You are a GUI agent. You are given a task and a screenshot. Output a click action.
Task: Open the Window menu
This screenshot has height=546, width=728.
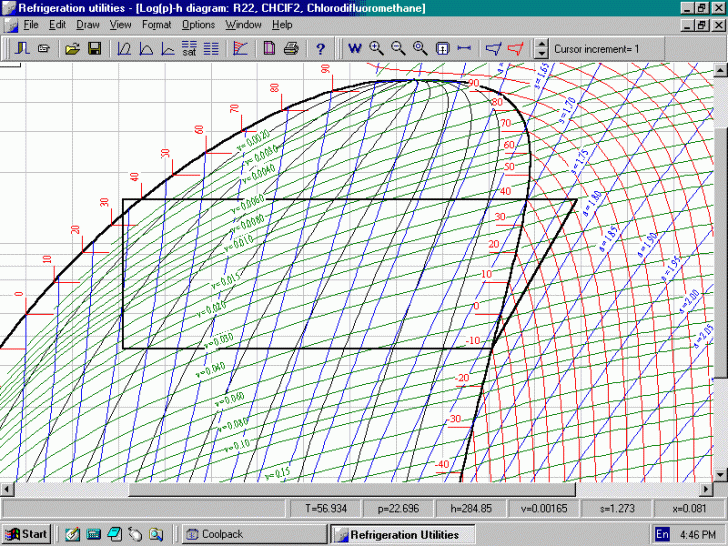pos(243,25)
